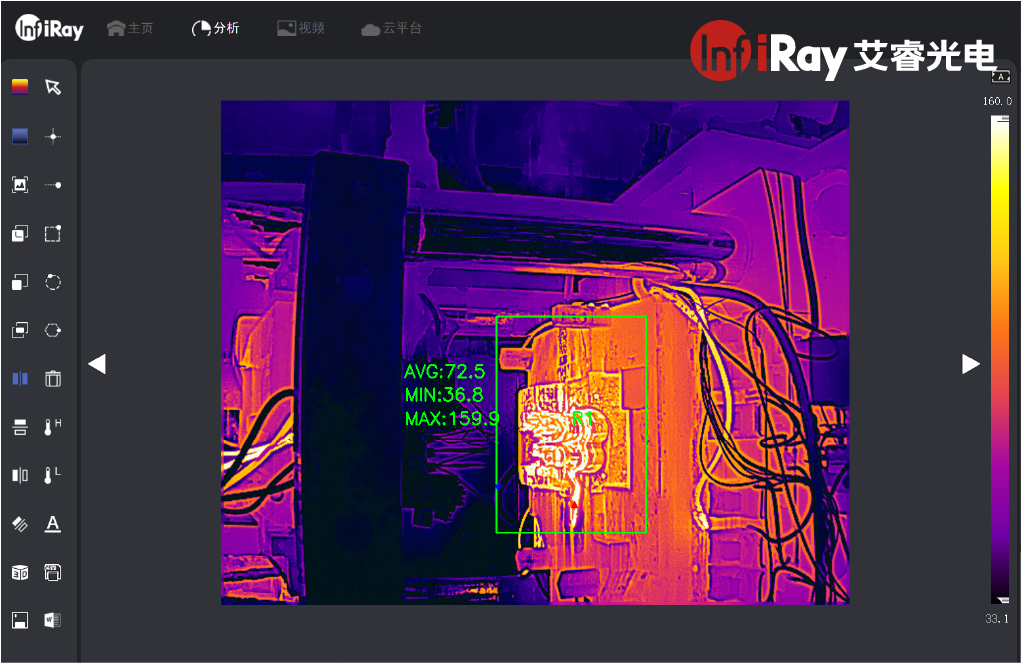Screen dimensions: 1021x663
Task: Toggle the highest temperature marker
Action: (53, 427)
